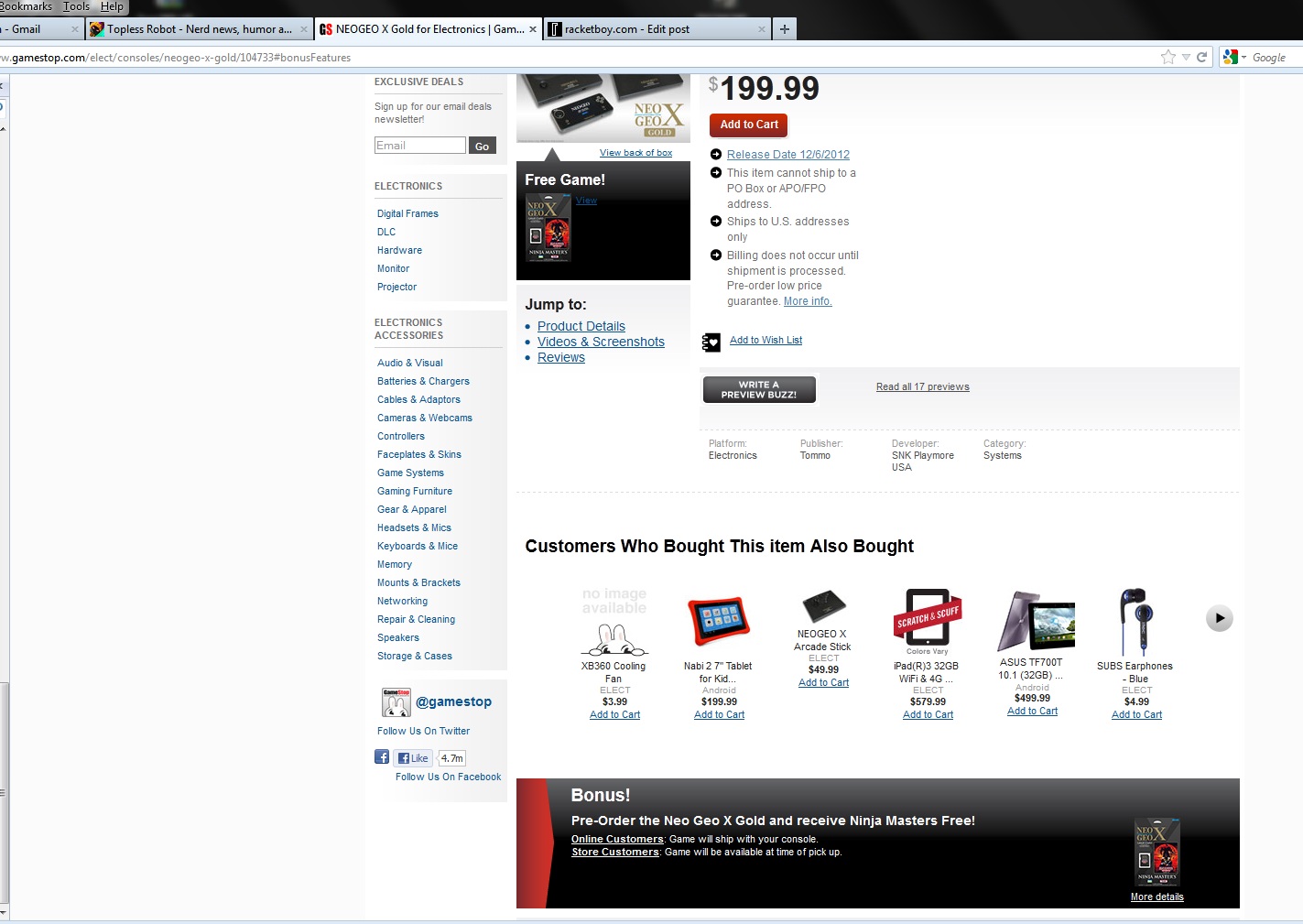Open the address bar history dropdown arrow
The width and height of the screenshot is (1303, 924).
[x=1186, y=57]
